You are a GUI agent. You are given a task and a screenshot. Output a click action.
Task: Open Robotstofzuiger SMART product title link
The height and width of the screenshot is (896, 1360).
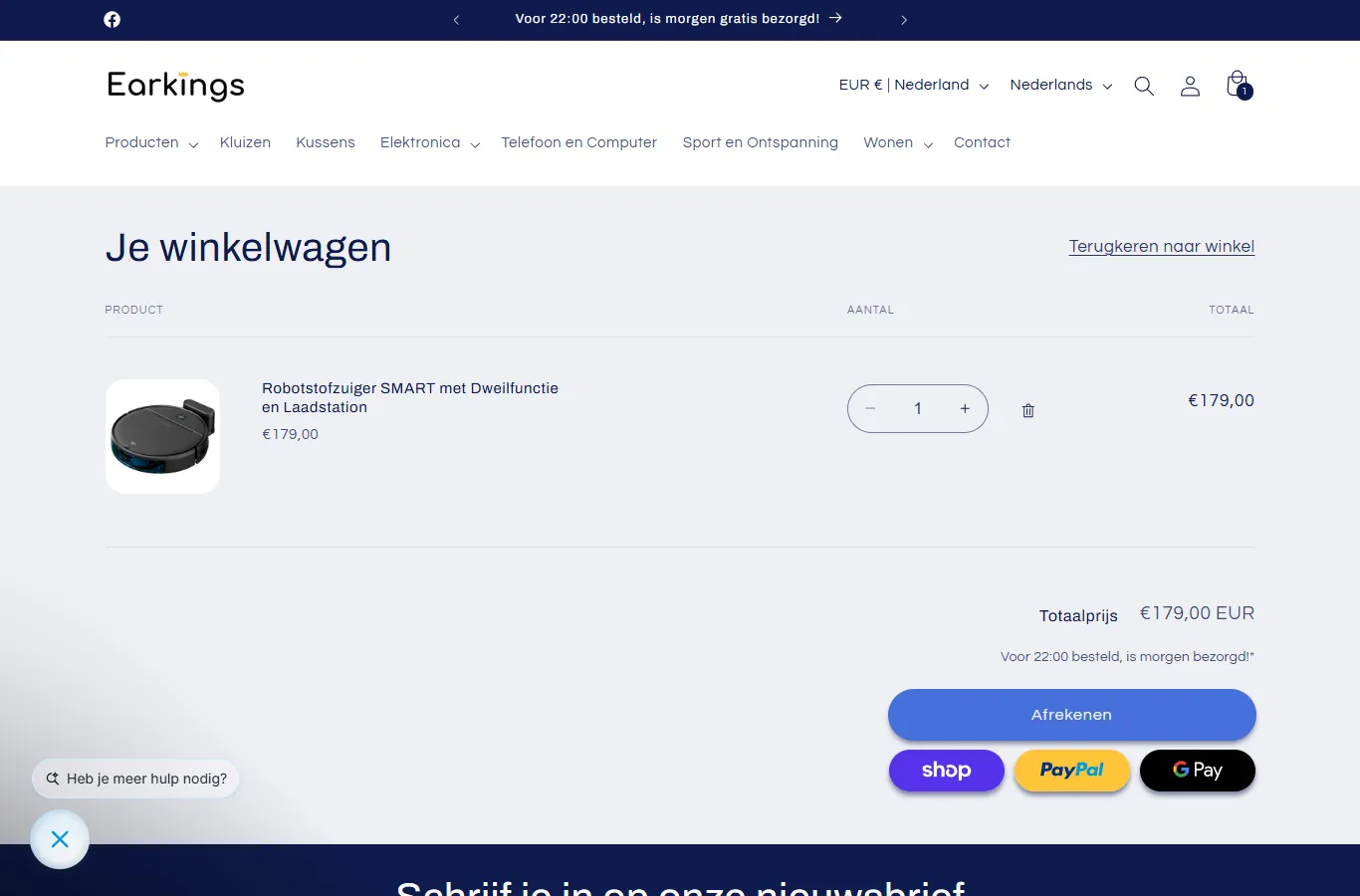(410, 397)
